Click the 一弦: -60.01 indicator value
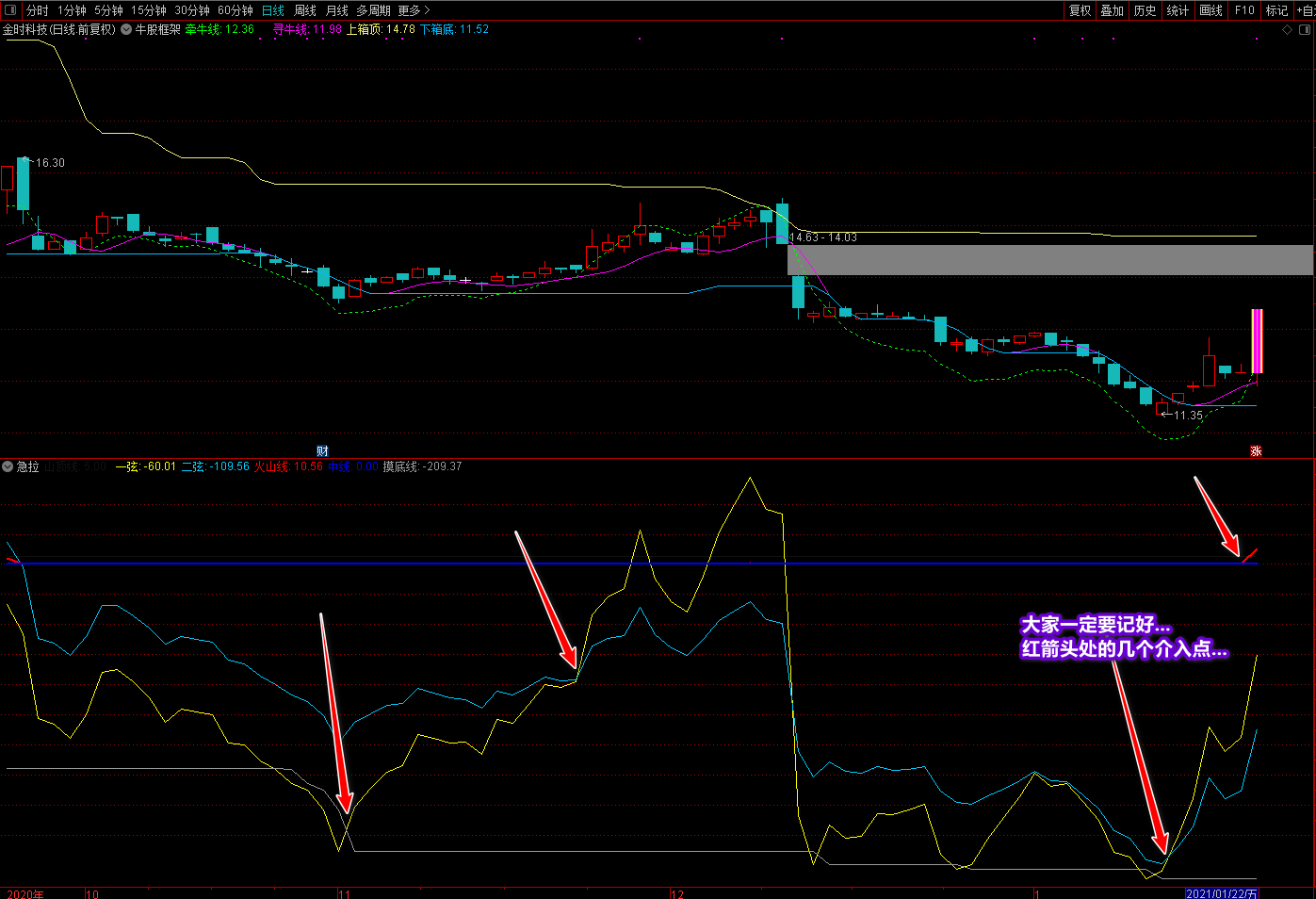Image resolution: width=1316 pixels, height=899 pixels. point(145,466)
